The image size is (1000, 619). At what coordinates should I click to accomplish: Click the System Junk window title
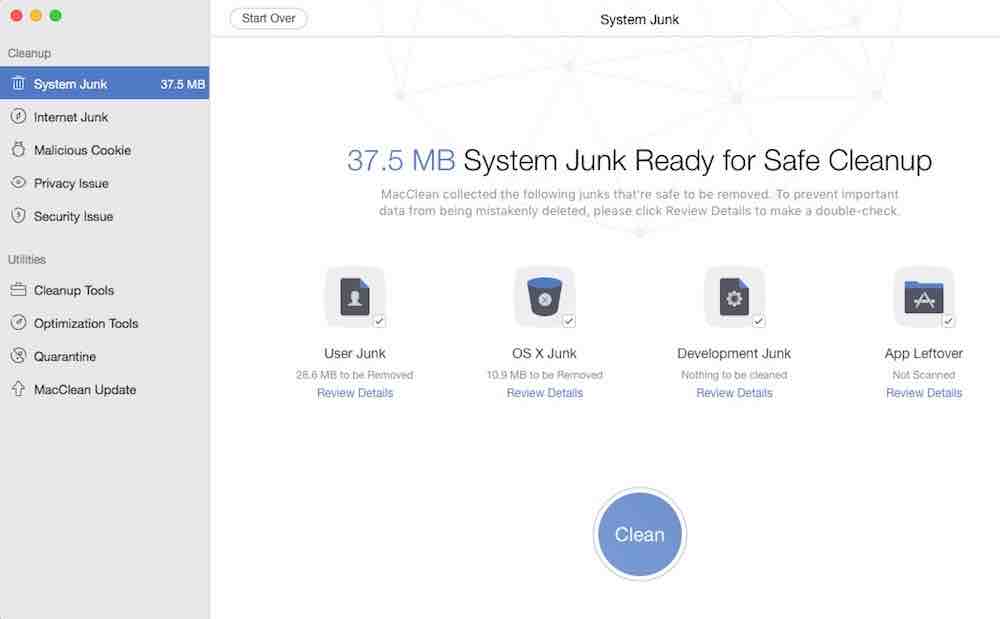click(639, 20)
